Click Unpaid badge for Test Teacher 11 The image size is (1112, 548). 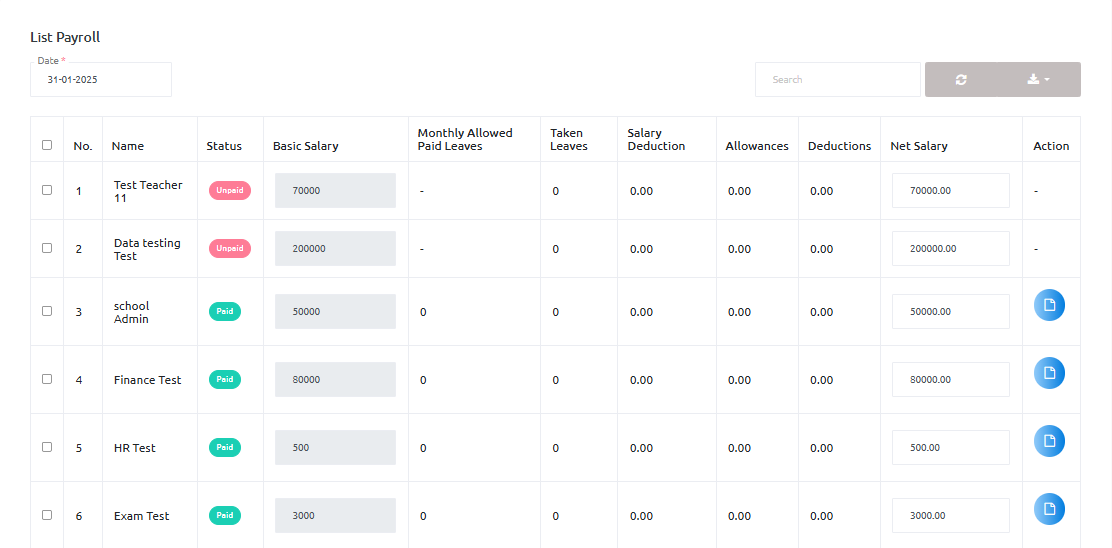pyautogui.click(x=229, y=190)
